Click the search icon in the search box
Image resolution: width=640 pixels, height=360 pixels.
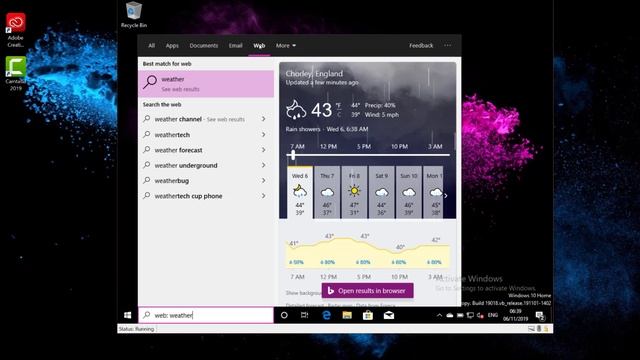point(147,315)
